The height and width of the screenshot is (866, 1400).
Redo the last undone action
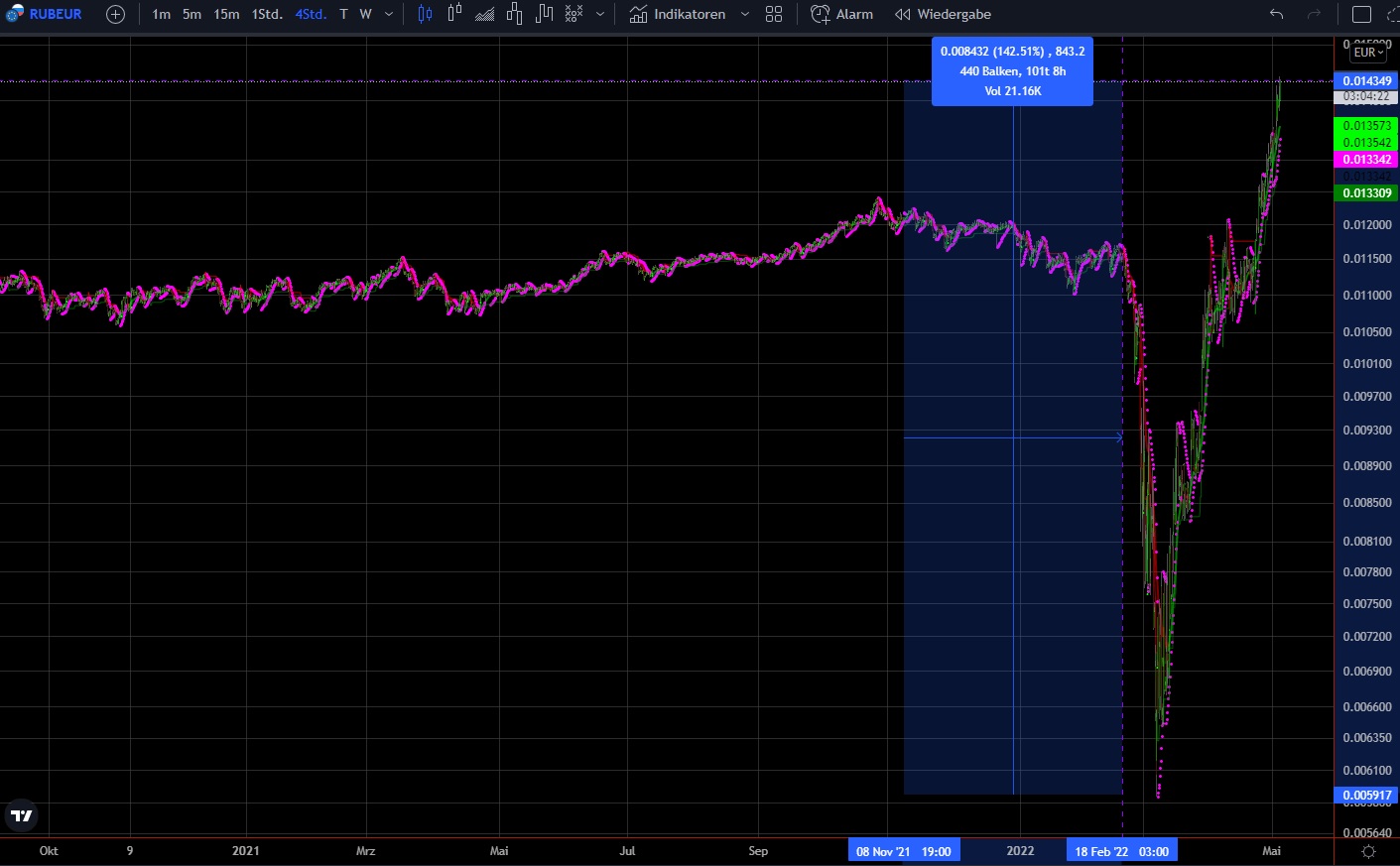[x=1314, y=14]
